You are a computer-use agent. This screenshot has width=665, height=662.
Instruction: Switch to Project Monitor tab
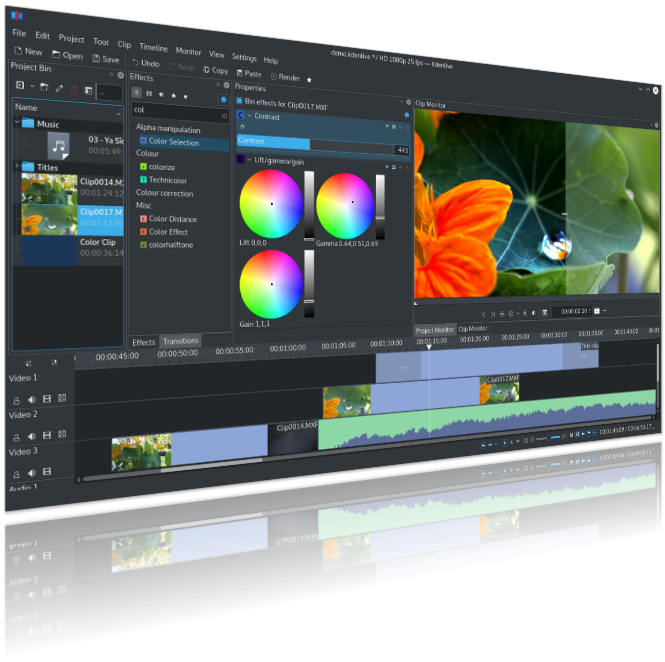(434, 330)
